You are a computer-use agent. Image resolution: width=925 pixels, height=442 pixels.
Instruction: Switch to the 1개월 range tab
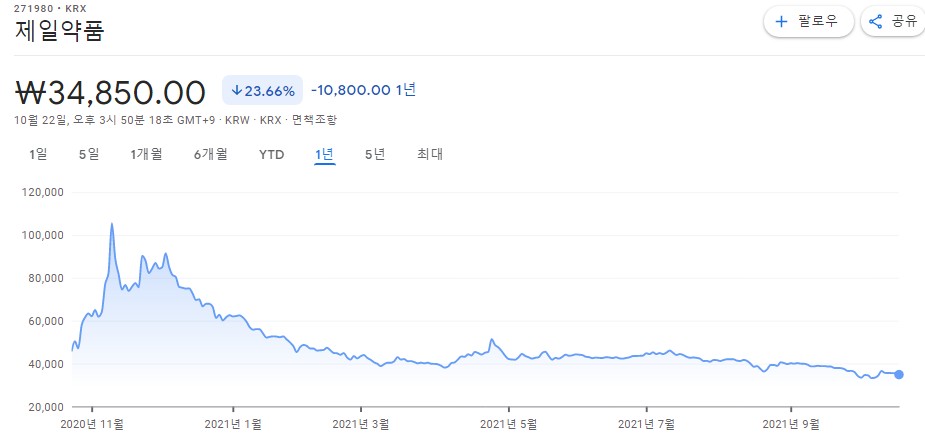coord(146,155)
